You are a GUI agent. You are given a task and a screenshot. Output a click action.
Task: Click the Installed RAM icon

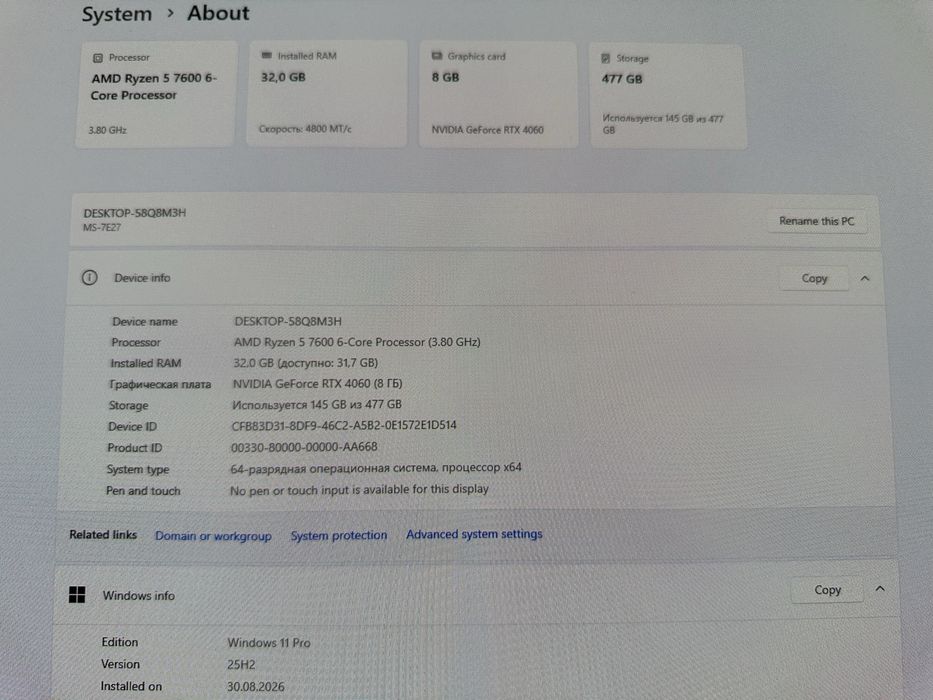pyautogui.click(x=267, y=55)
